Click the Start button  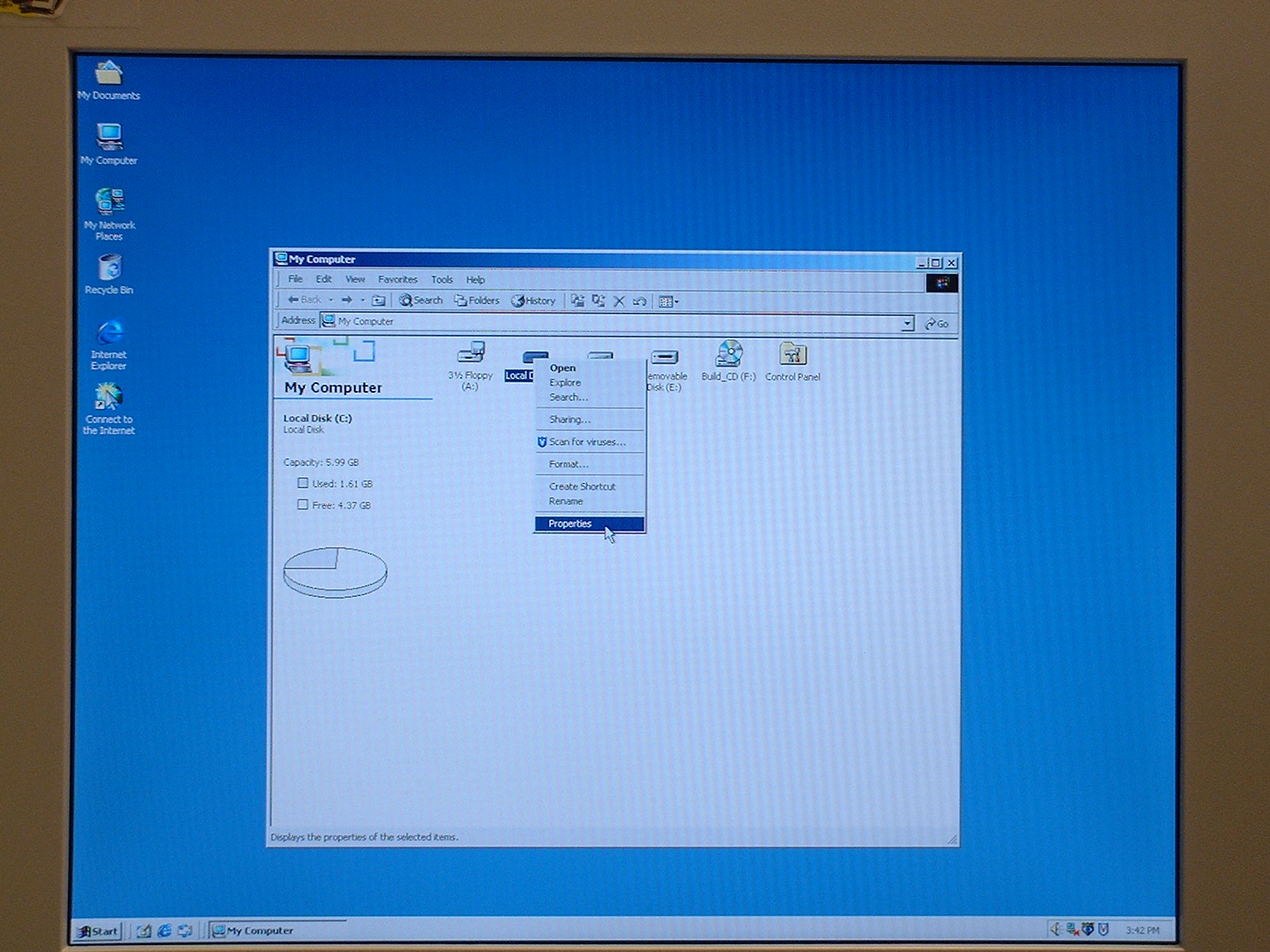click(98, 931)
